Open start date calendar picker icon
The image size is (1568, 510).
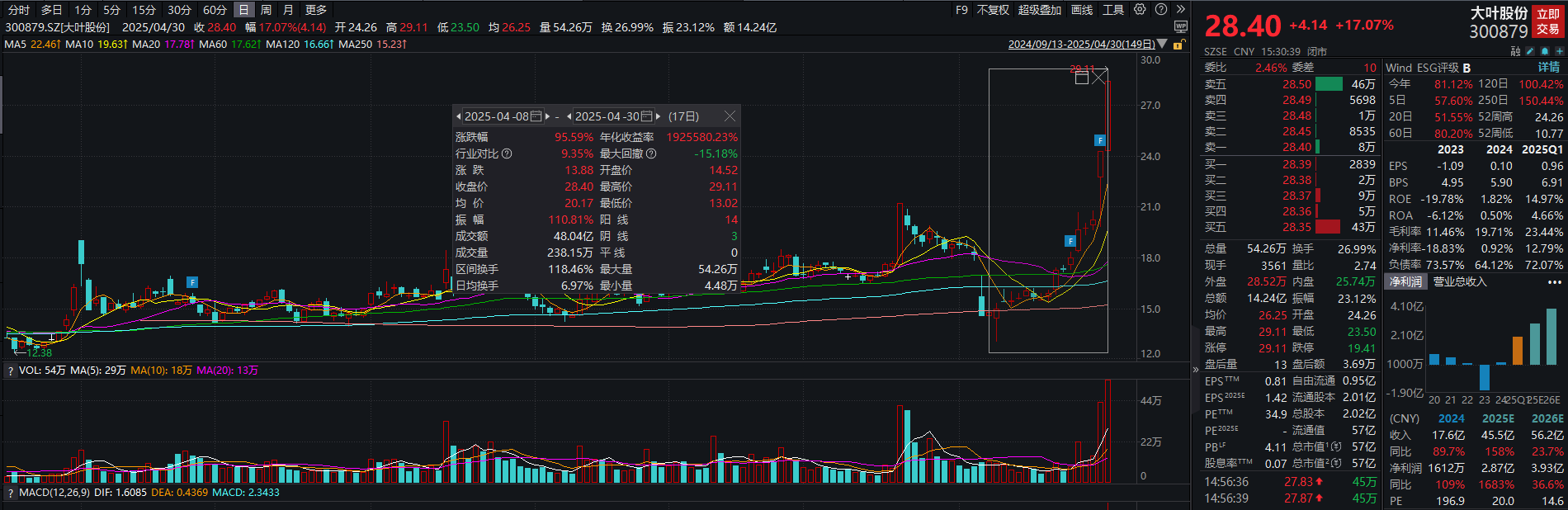pyautogui.click(x=536, y=116)
